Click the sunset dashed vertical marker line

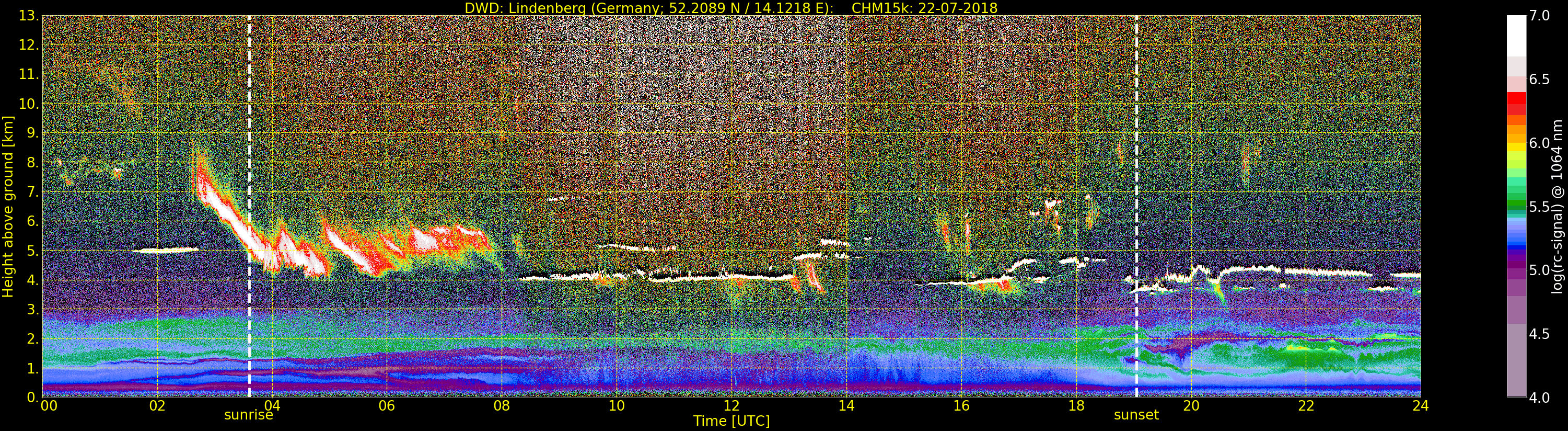tap(1136, 206)
